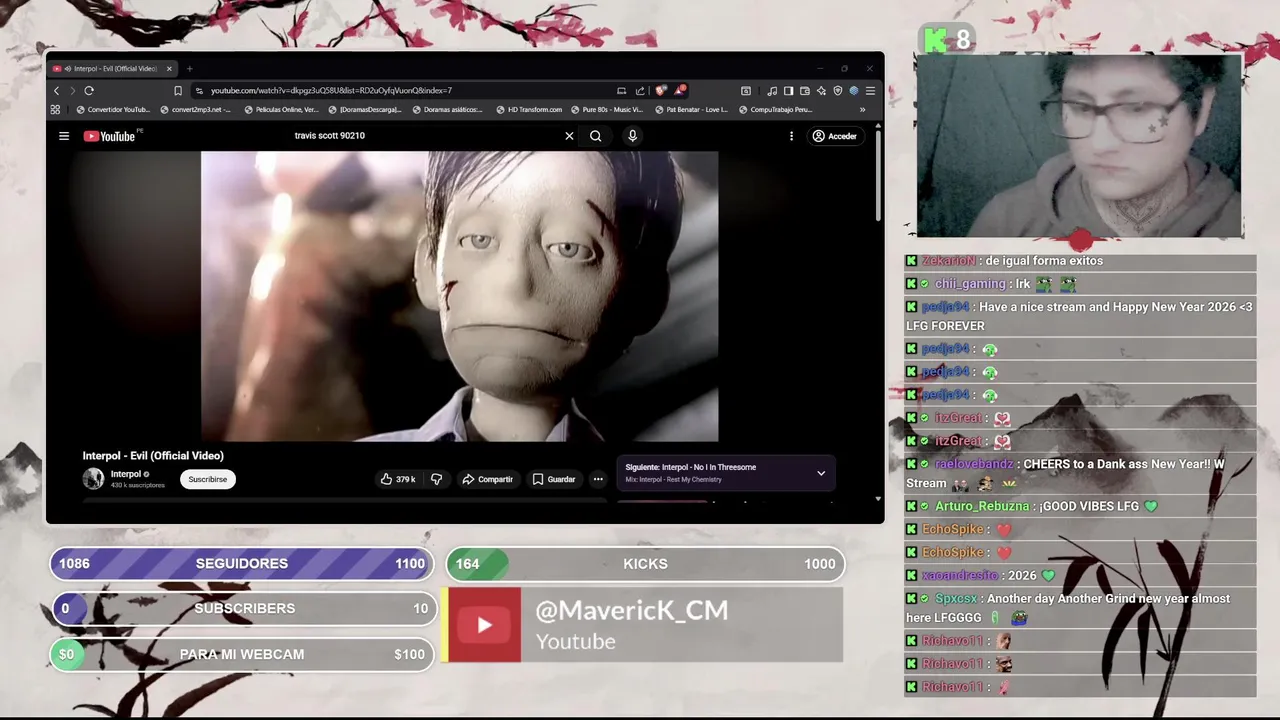Click chat username xaoandresito
1280x720 pixels.
click(960, 576)
